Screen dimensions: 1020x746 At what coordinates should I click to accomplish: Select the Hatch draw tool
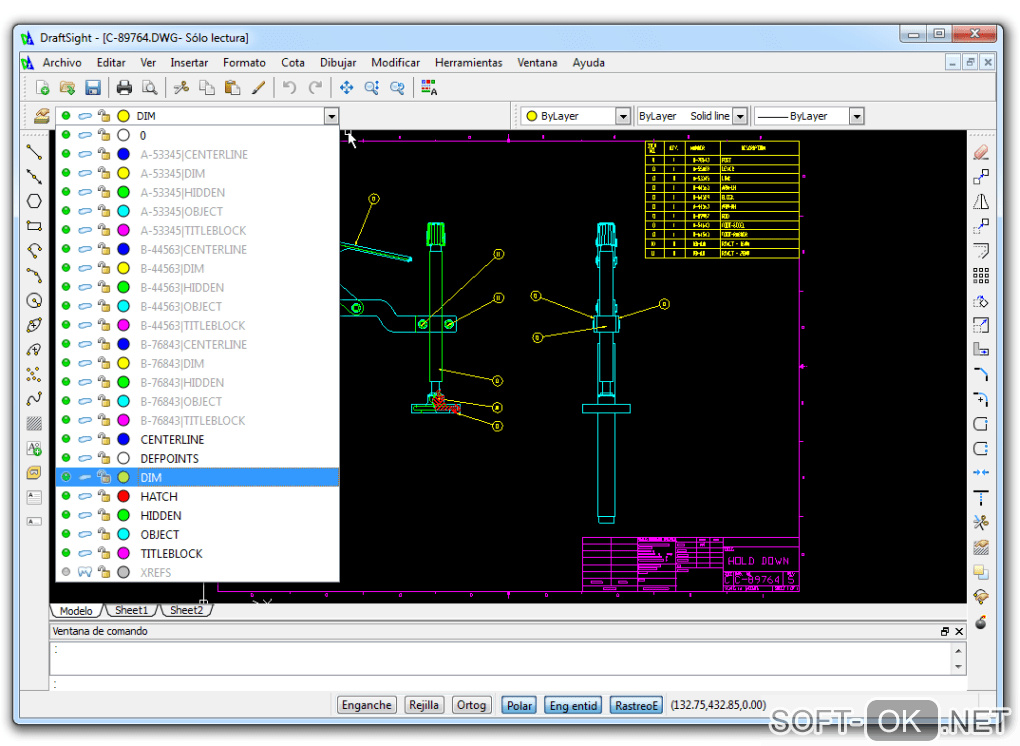34,423
